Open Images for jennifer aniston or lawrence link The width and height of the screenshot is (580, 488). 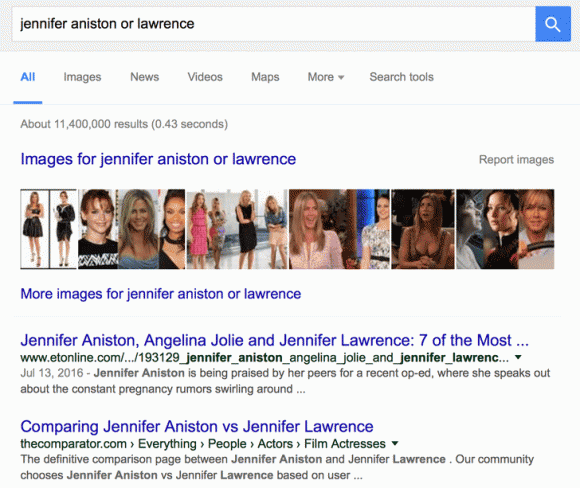pos(158,159)
